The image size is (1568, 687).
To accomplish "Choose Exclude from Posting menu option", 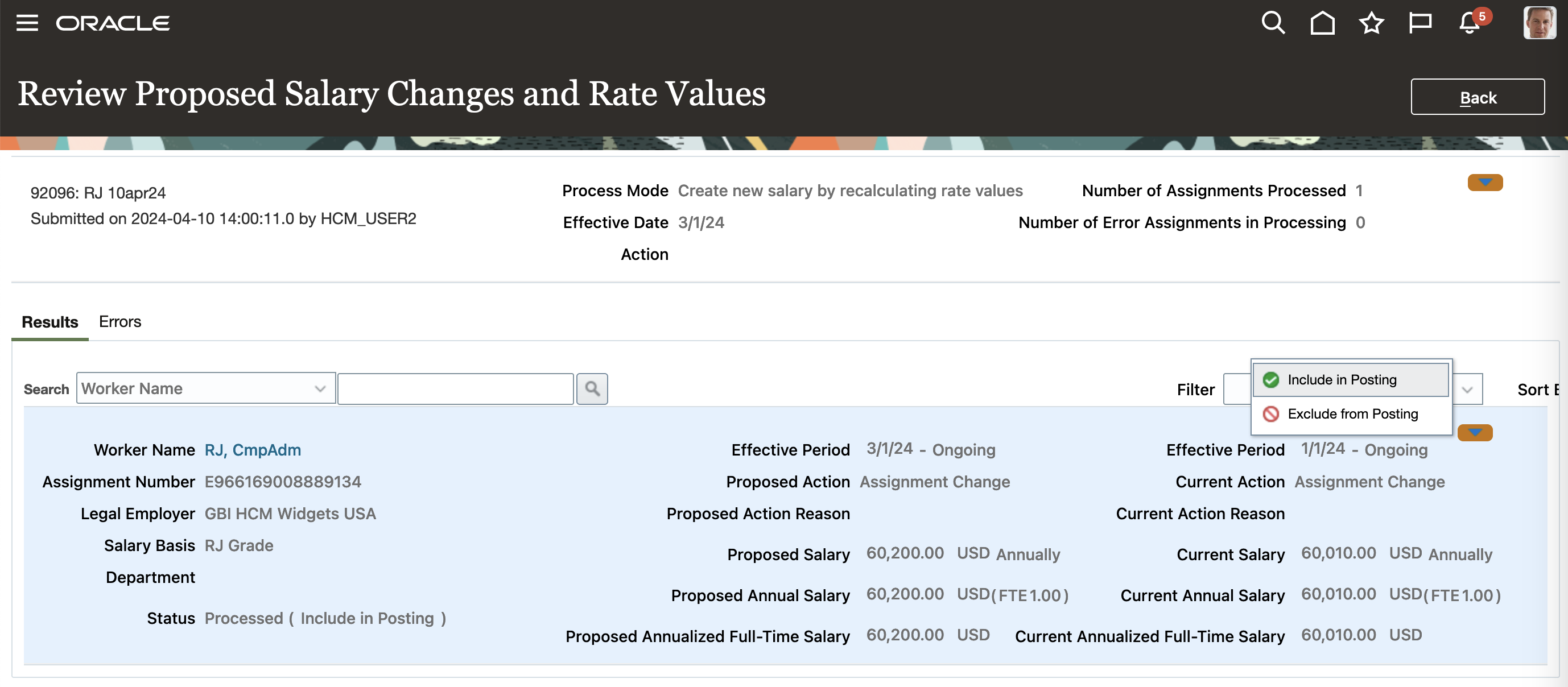I will pos(1352,414).
